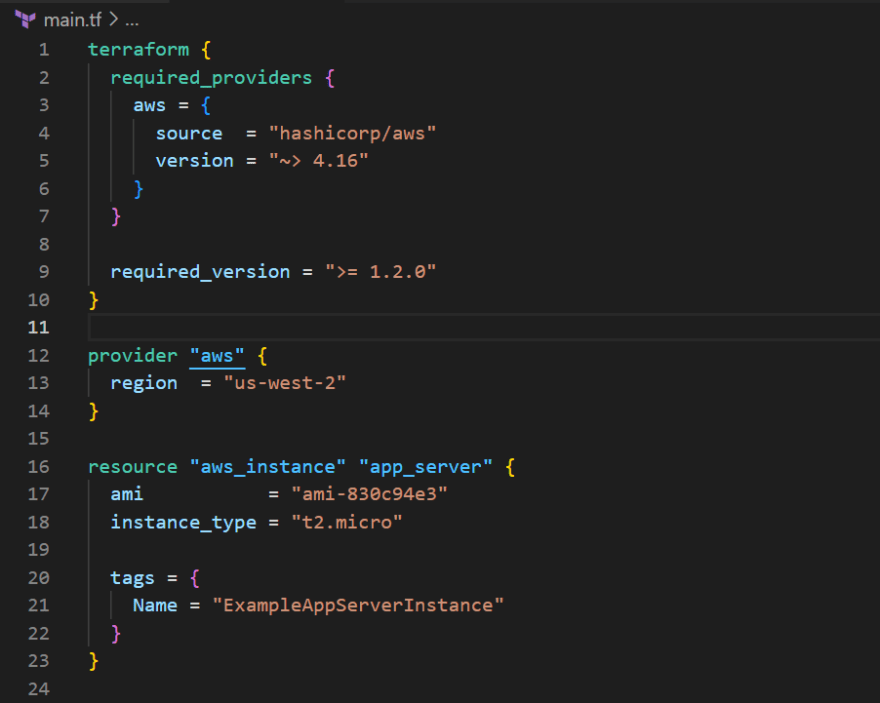880x703 pixels.
Task: Click instance_type on line 18
Action: point(184,523)
